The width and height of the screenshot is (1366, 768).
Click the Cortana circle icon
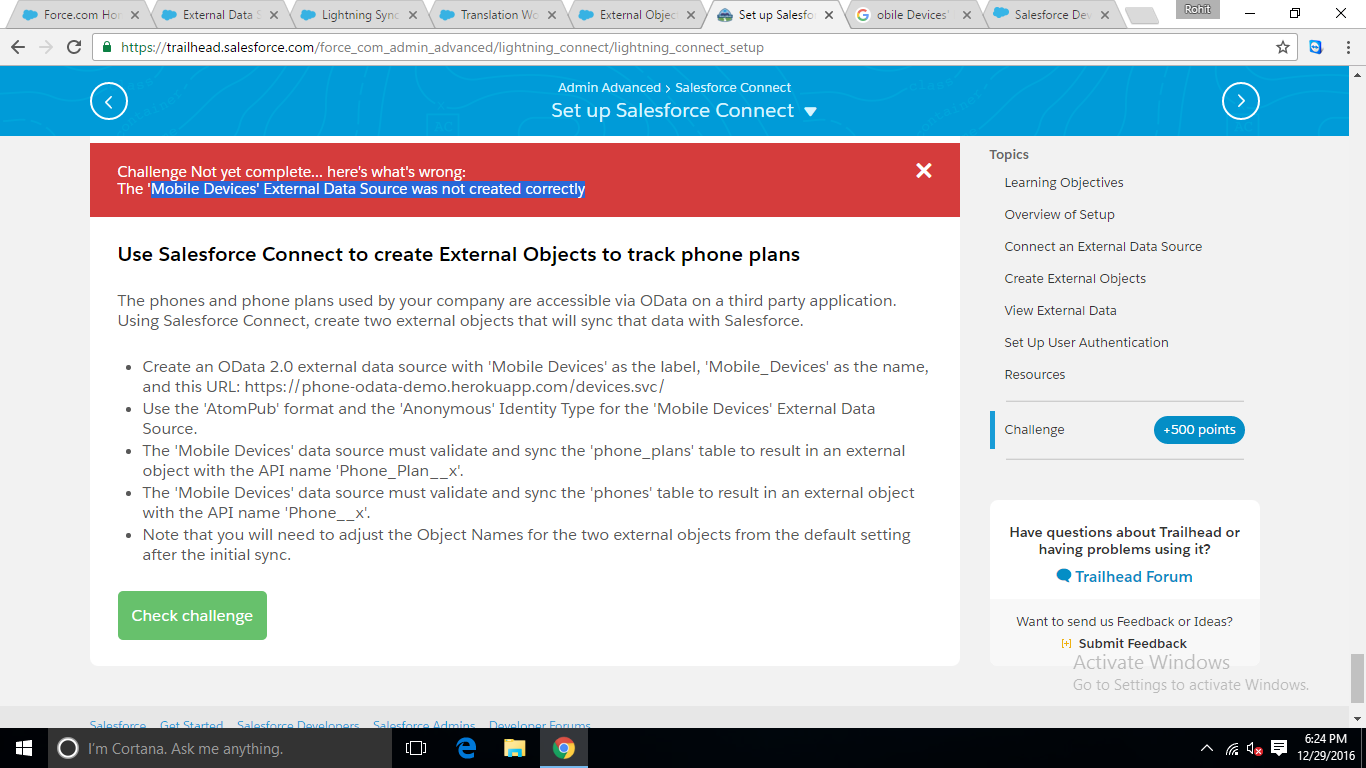click(x=68, y=748)
